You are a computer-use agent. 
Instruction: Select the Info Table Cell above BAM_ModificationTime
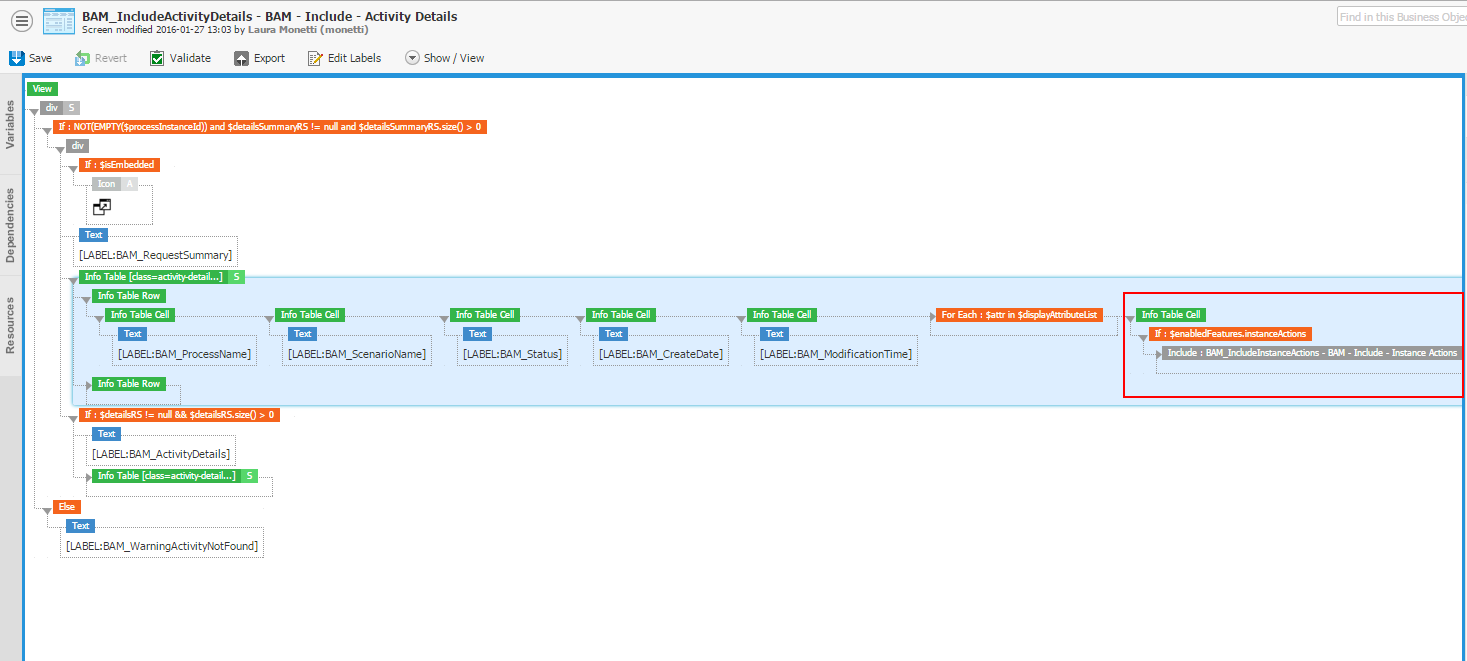click(783, 315)
